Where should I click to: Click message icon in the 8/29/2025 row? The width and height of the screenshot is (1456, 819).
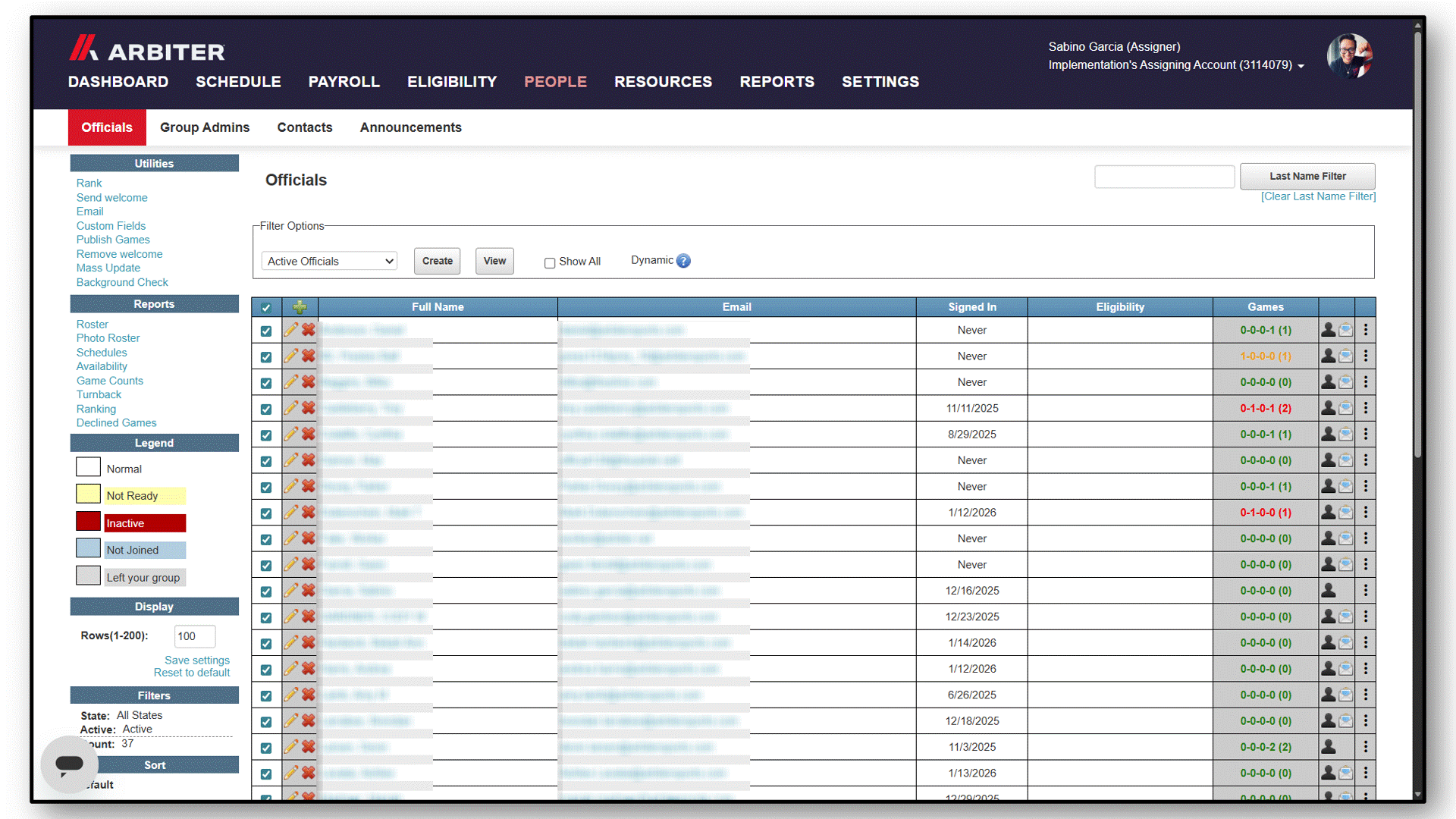pos(1345,434)
